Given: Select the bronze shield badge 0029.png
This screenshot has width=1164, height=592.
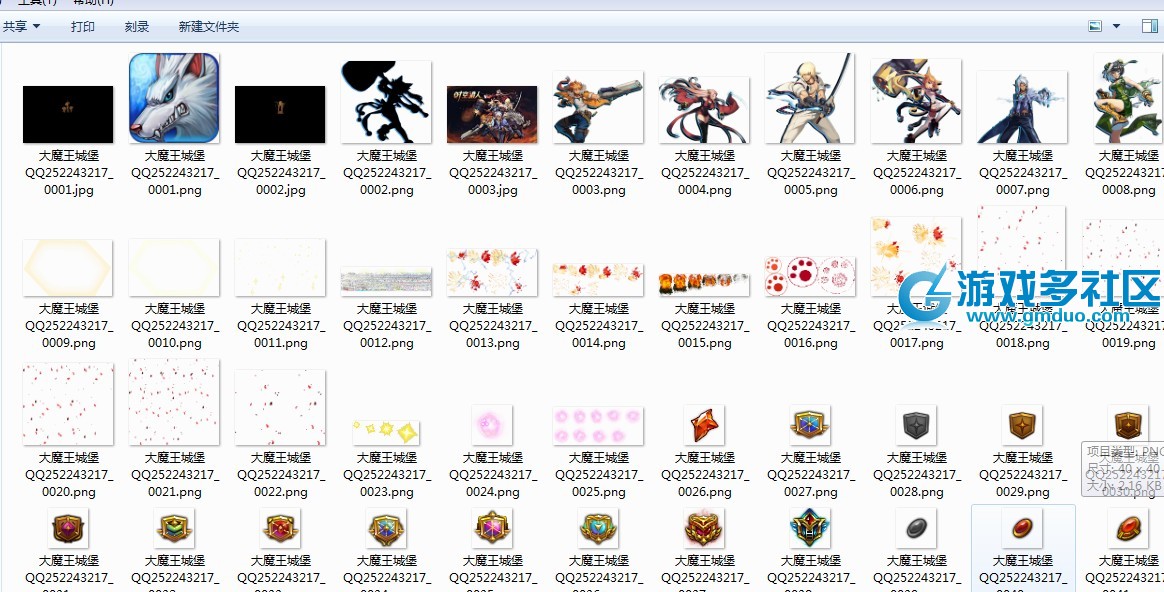Looking at the screenshot, I should pyautogui.click(x=1022, y=425).
